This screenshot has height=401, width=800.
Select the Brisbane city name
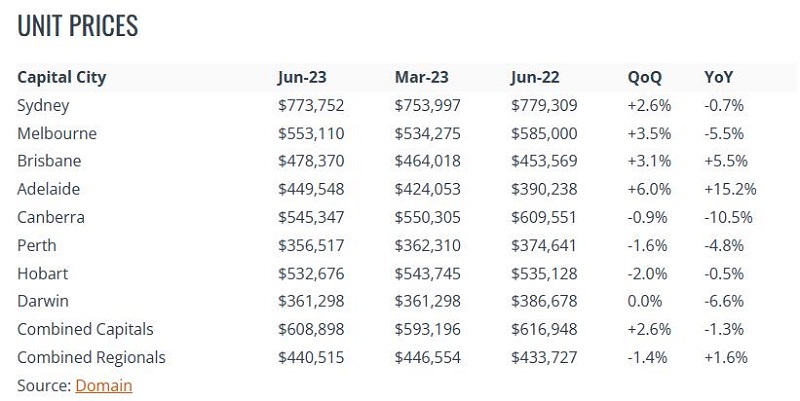coord(49,161)
